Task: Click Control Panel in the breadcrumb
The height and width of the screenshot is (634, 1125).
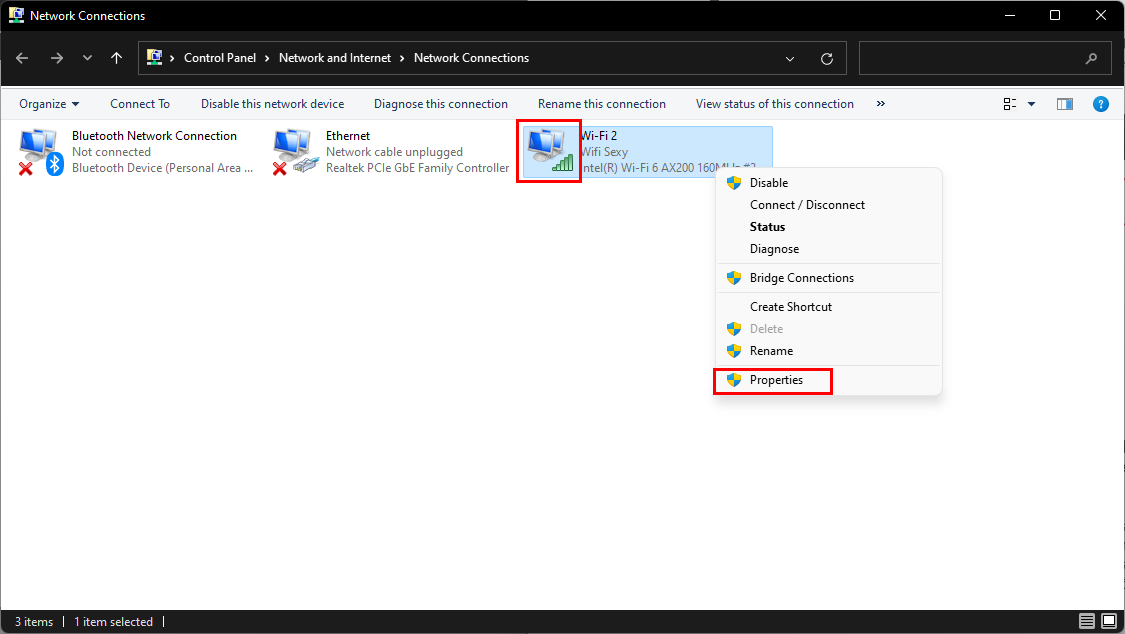Action: click(x=220, y=58)
